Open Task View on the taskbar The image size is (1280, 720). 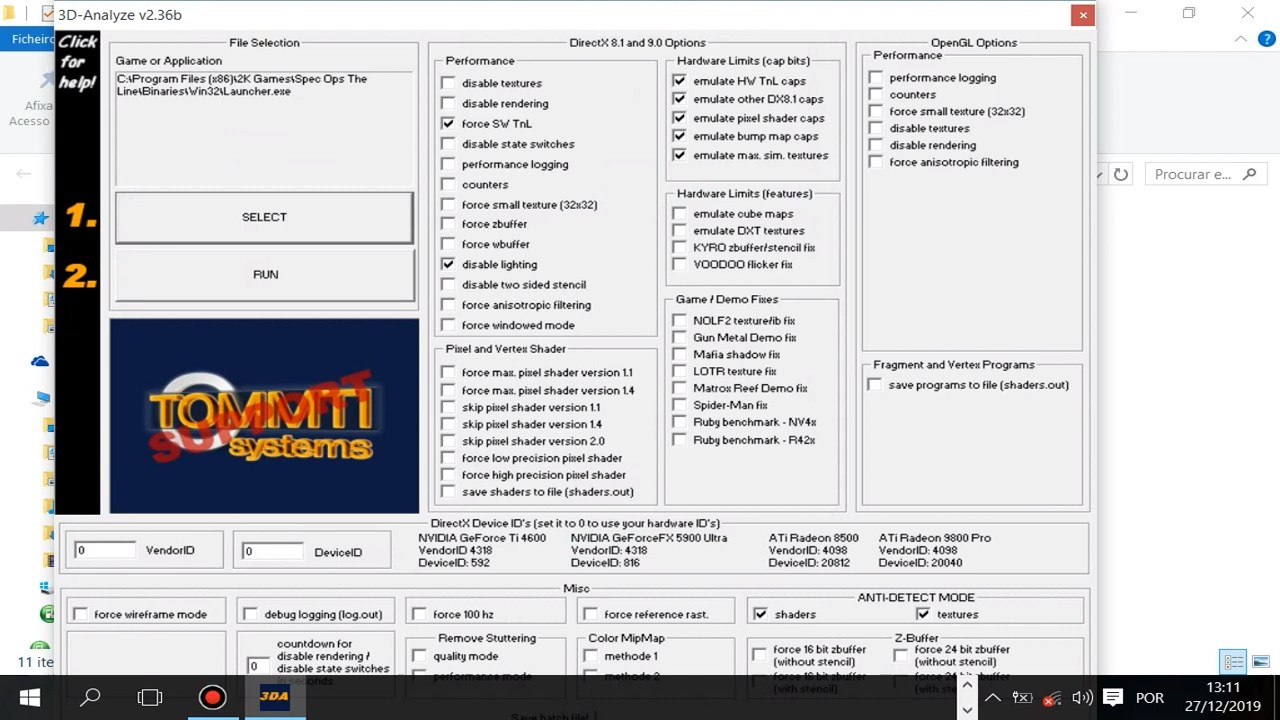pos(150,697)
